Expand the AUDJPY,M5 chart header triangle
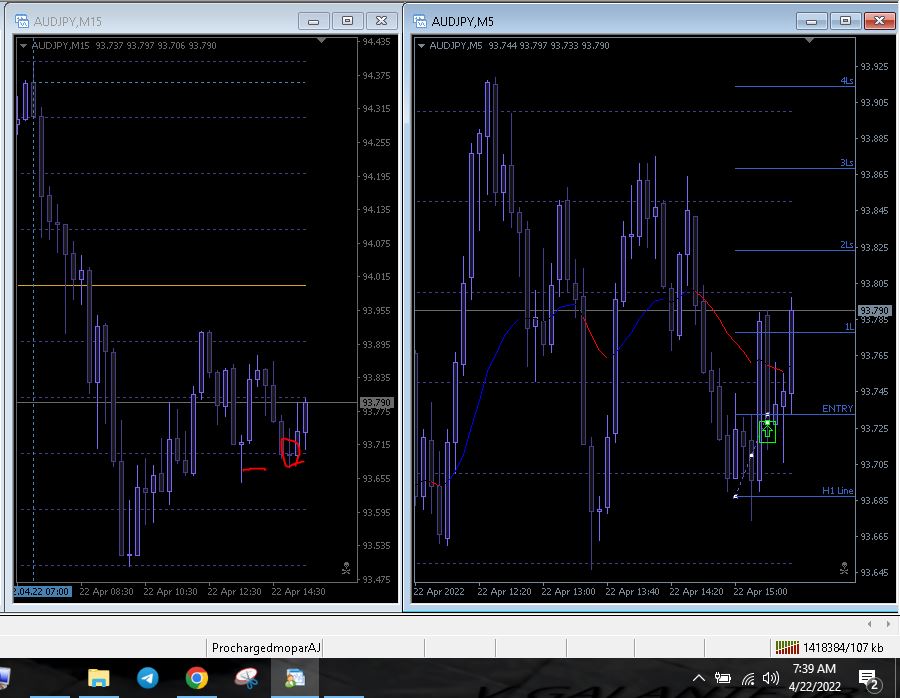 click(x=422, y=45)
